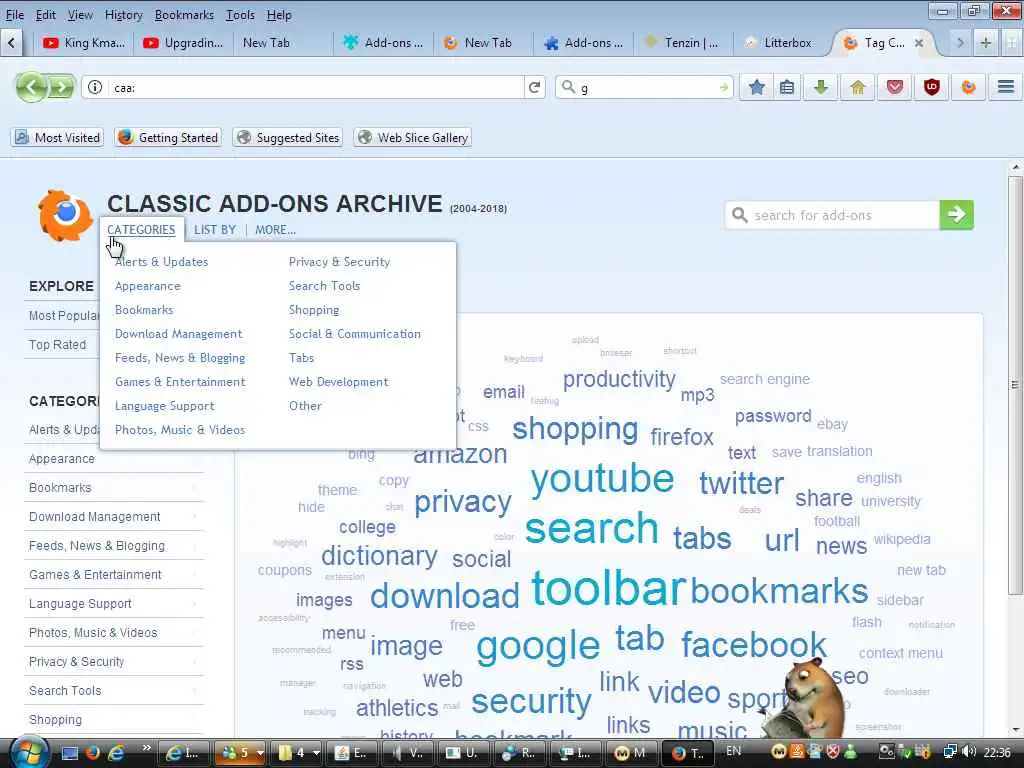Open the CATEGORIES dropdown menu
1024x768 pixels.
(x=141, y=230)
